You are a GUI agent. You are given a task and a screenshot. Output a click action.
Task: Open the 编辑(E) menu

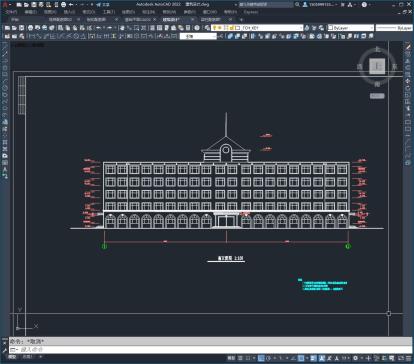pos(30,12)
